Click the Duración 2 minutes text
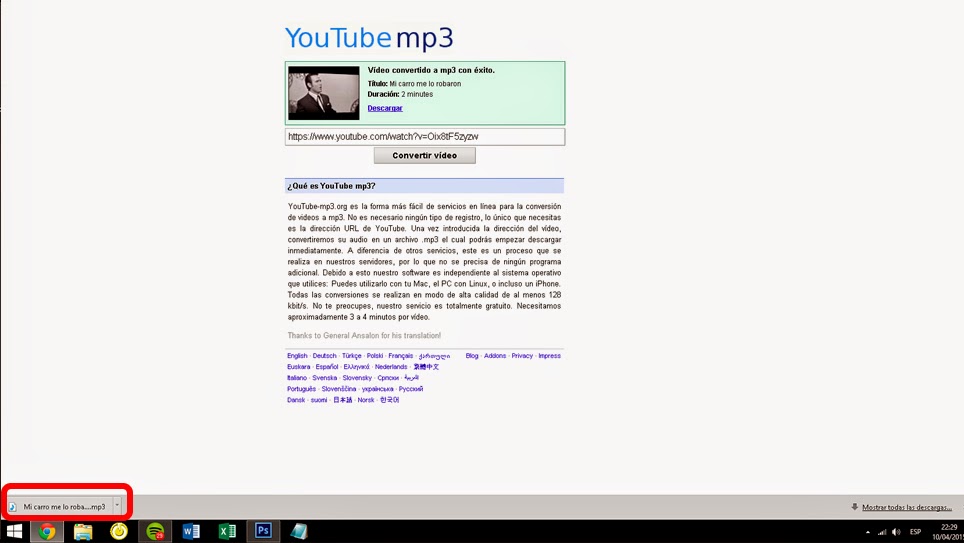 coord(400,94)
